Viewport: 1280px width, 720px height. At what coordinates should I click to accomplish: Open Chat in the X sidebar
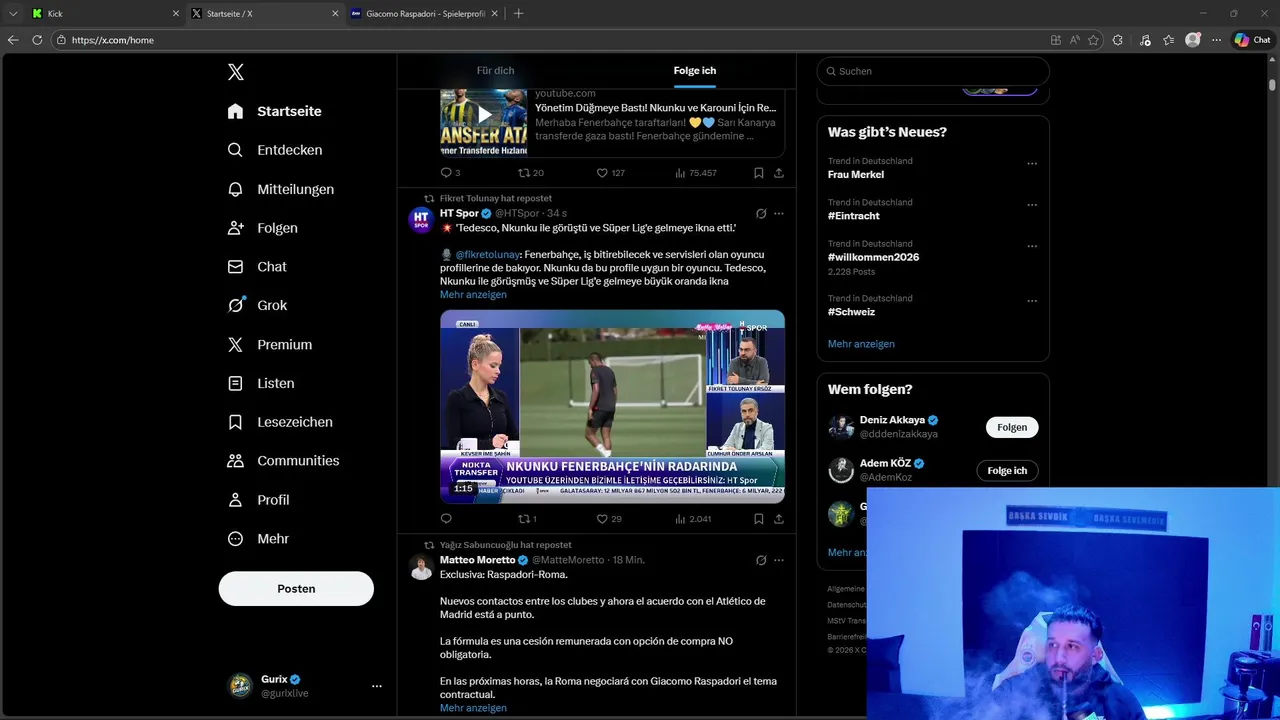pyautogui.click(x=257, y=267)
